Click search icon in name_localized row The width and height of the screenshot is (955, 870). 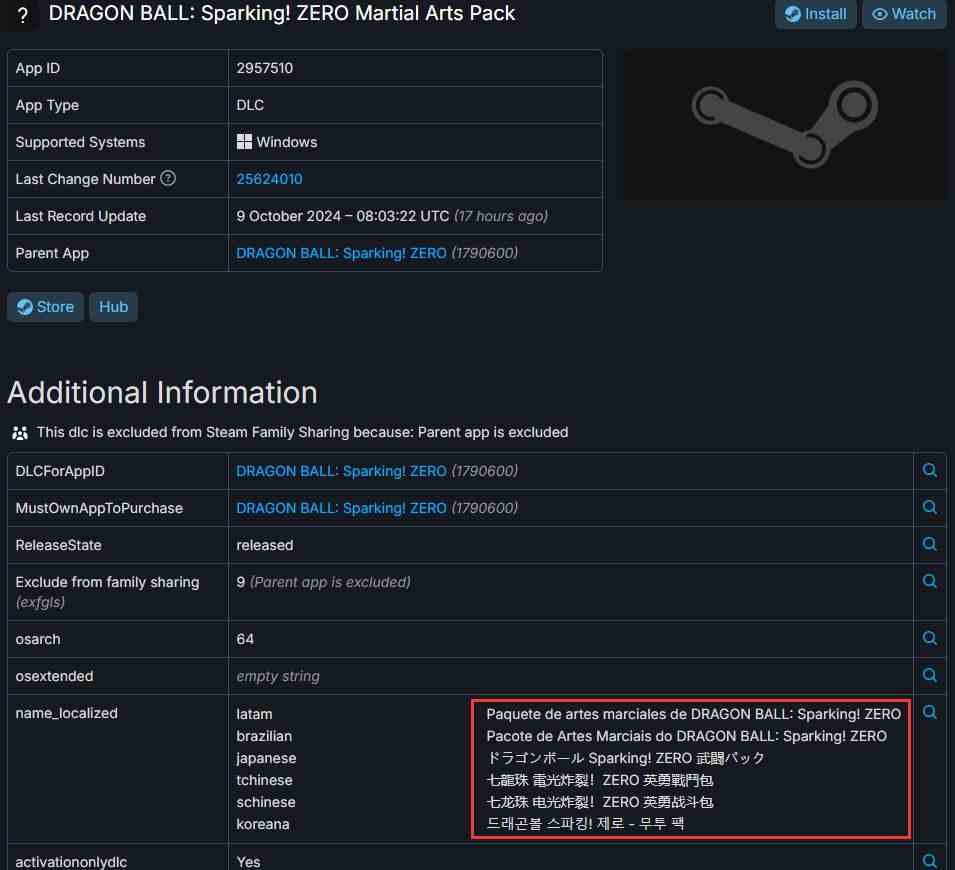click(x=929, y=712)
